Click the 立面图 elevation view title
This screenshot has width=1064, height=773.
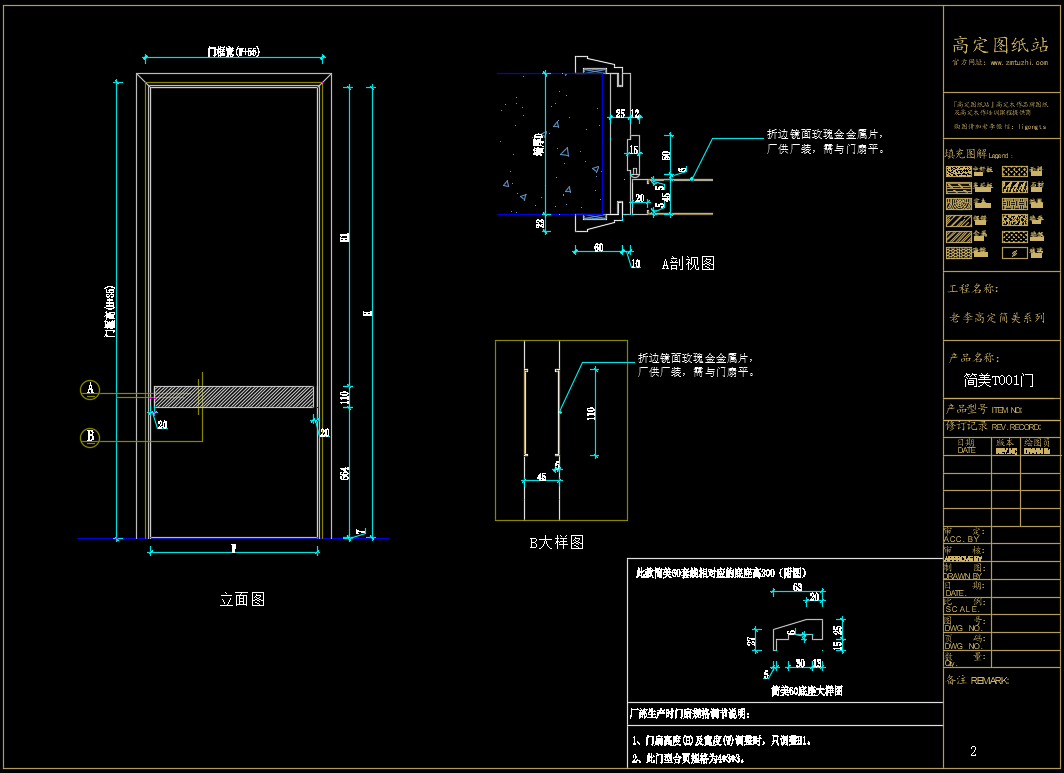(242, 600)
